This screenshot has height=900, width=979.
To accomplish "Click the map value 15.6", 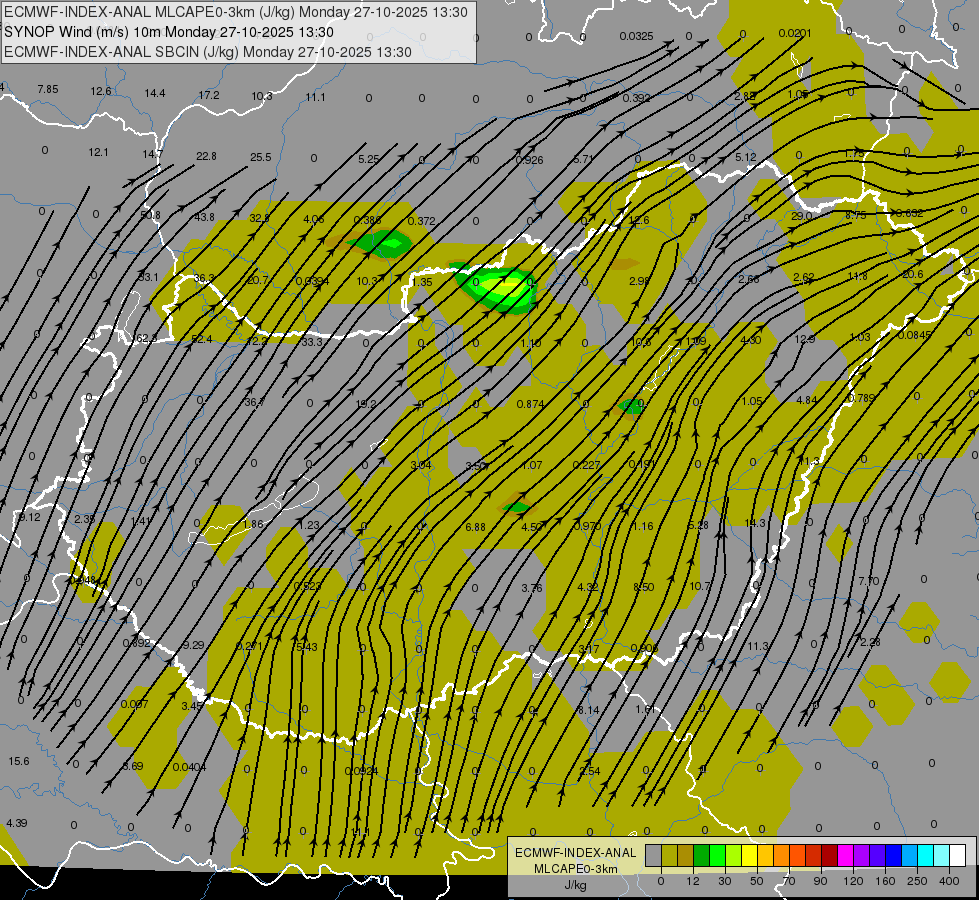I will (19, 761).
